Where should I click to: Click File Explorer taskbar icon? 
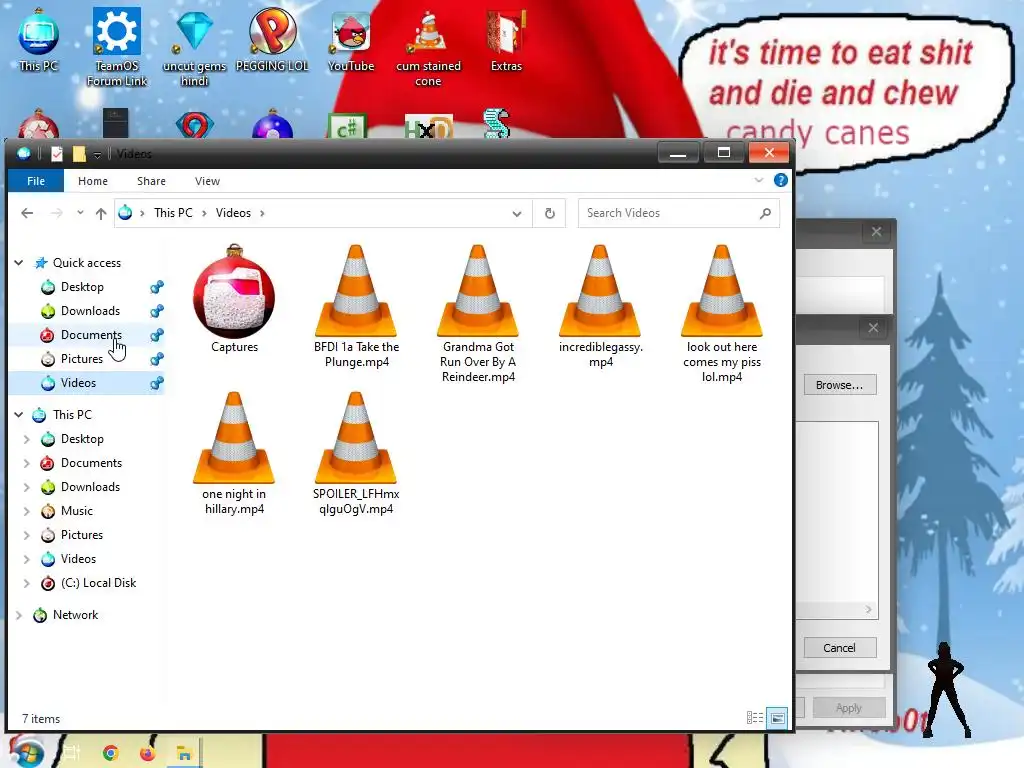184,753
